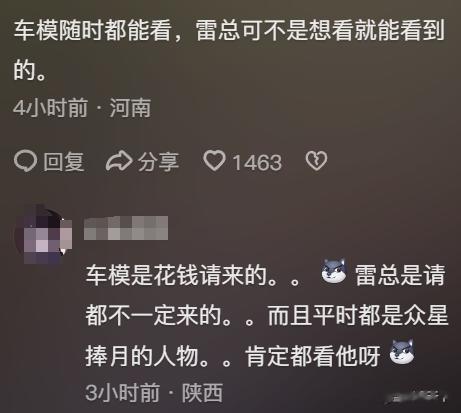Select the line 车模是花钱请来的 in the reply
The height and width of the screenshot is (413, 461).
tap(193, 276)
